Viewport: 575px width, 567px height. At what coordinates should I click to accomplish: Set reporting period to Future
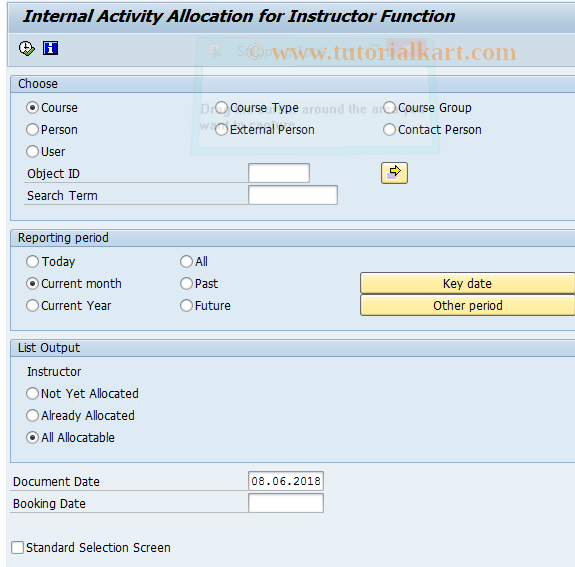186,306
